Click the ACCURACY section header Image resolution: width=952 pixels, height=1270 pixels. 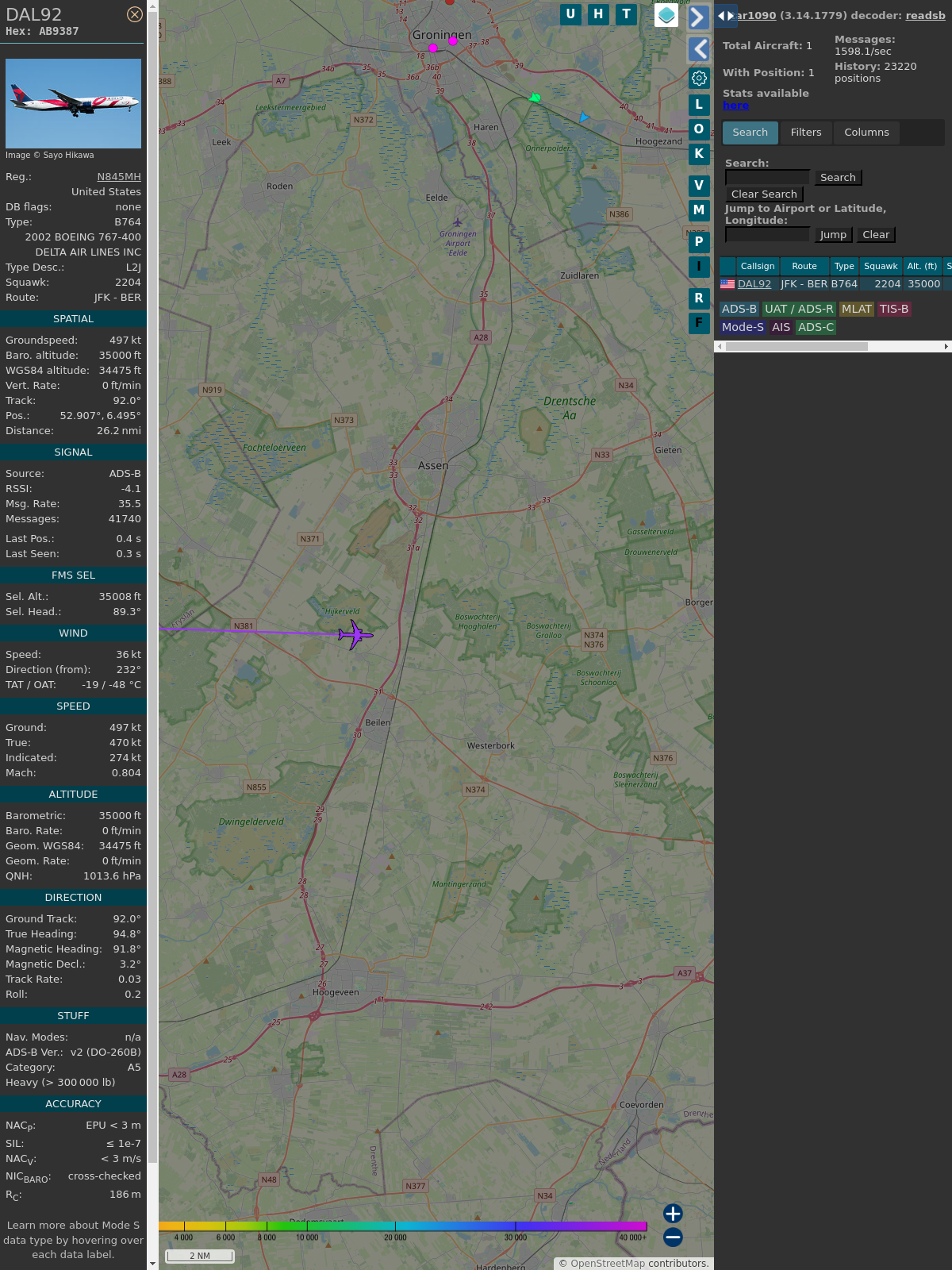point(73,1103)
